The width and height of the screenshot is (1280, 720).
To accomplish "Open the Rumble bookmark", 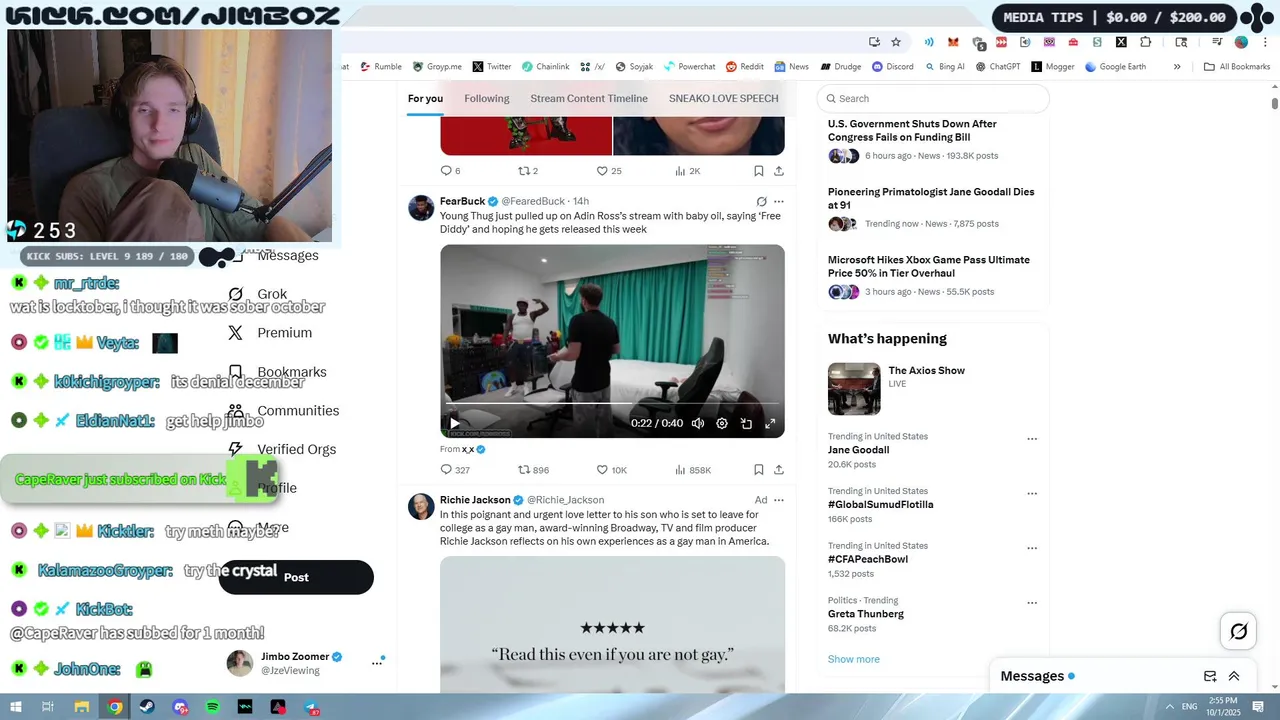I will [380, 67].
